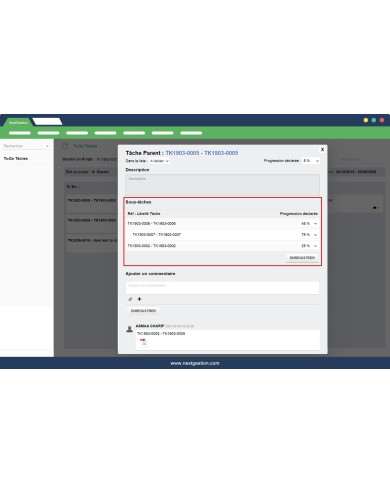Click the blank second browser tab

coord(47,122)
